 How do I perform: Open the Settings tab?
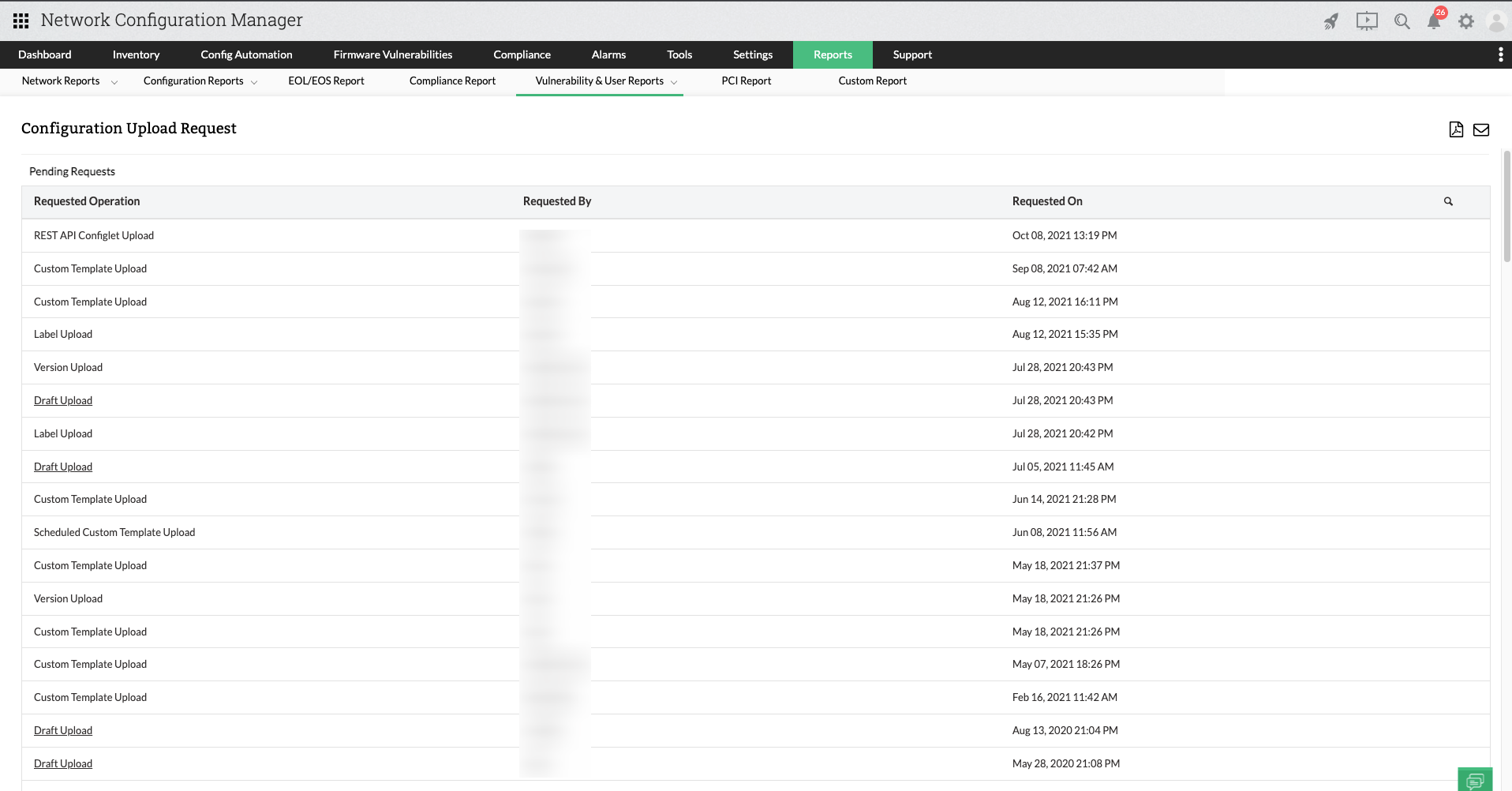point(753,54)
